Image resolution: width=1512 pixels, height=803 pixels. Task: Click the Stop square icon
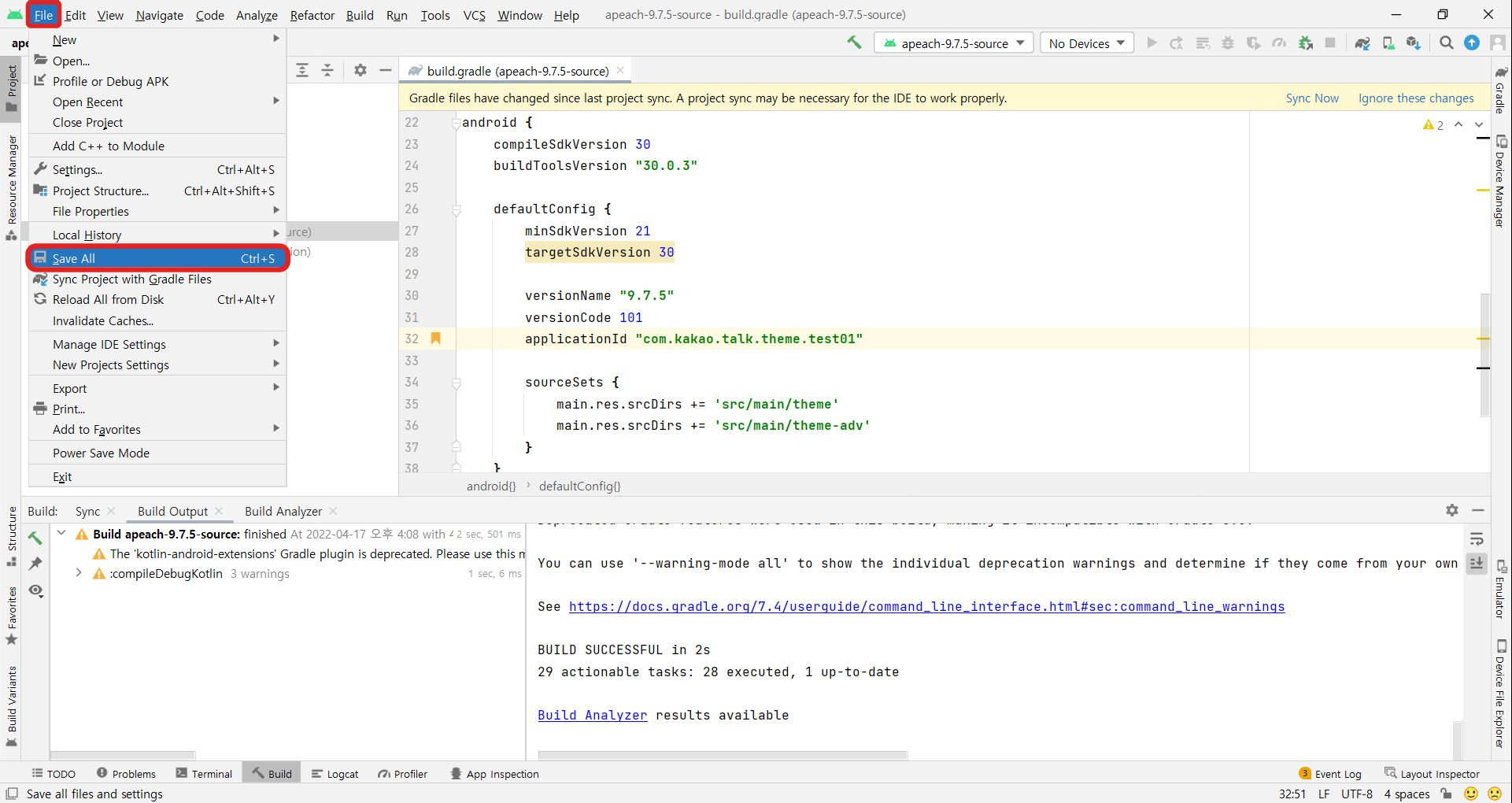[1330, 43]
